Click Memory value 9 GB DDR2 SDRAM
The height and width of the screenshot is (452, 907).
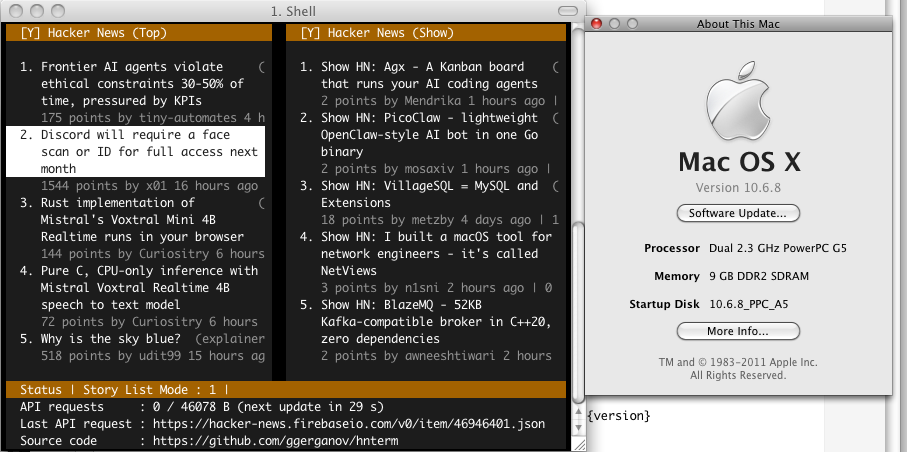[759, 276]
